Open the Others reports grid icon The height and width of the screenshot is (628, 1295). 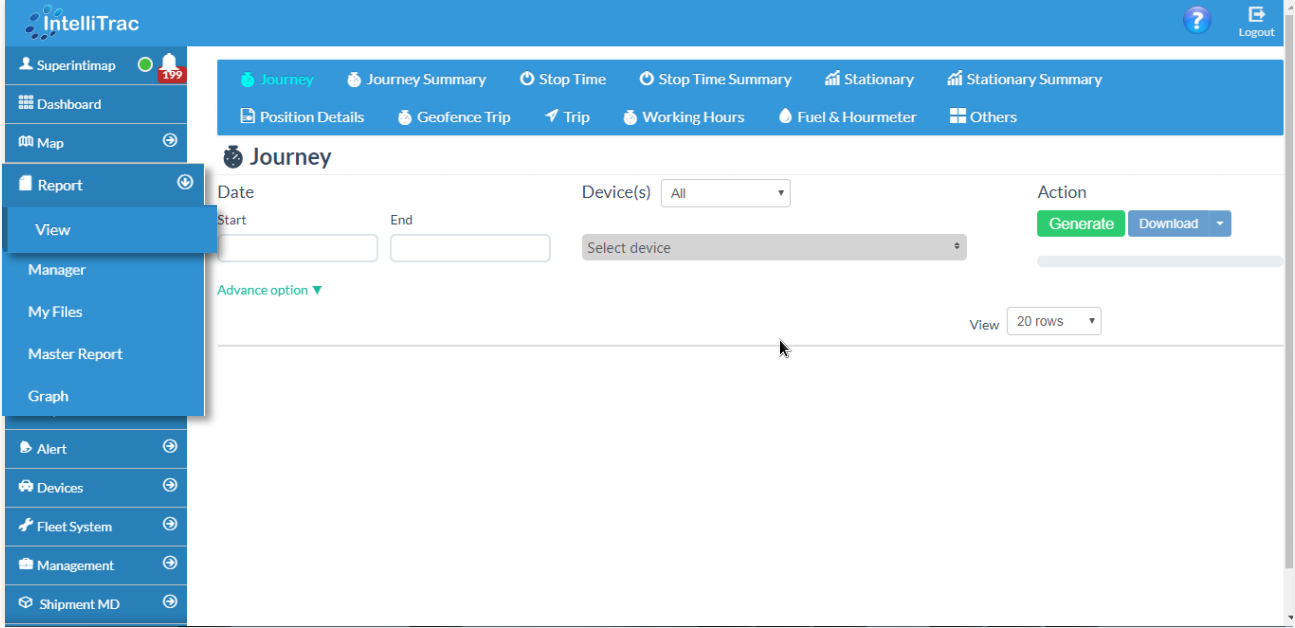958,117
